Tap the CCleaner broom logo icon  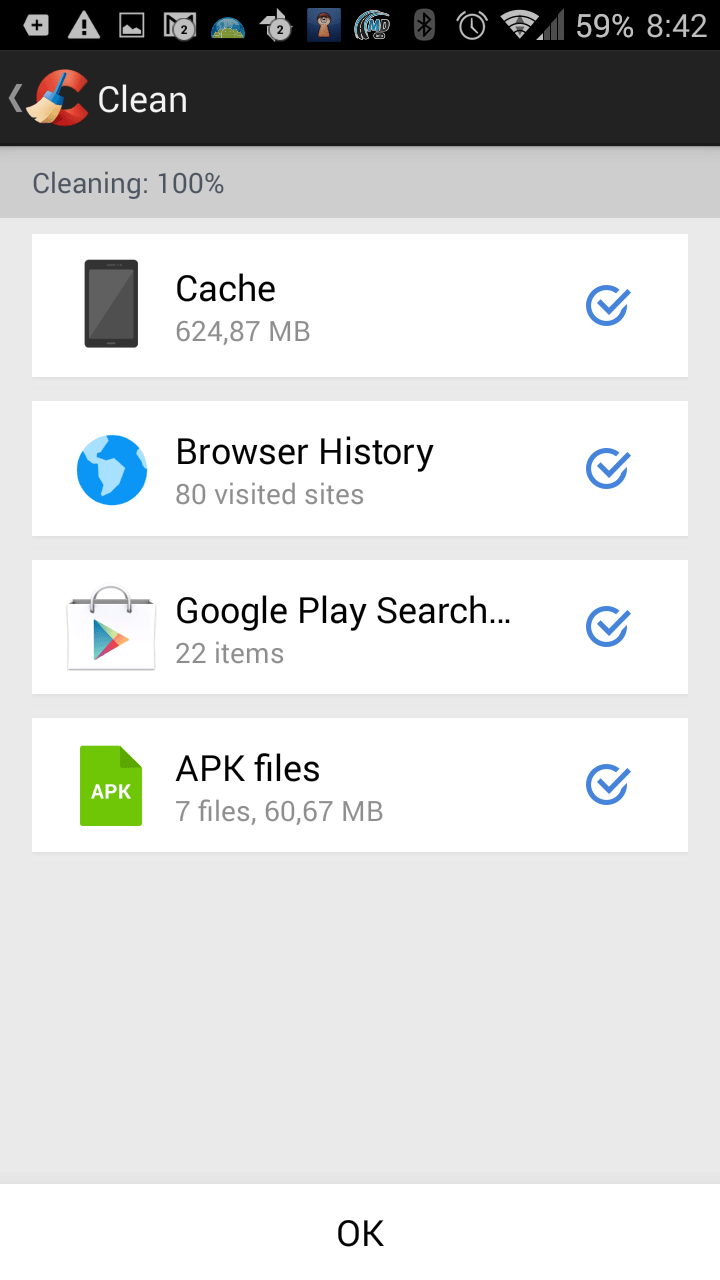pos(57,99)
